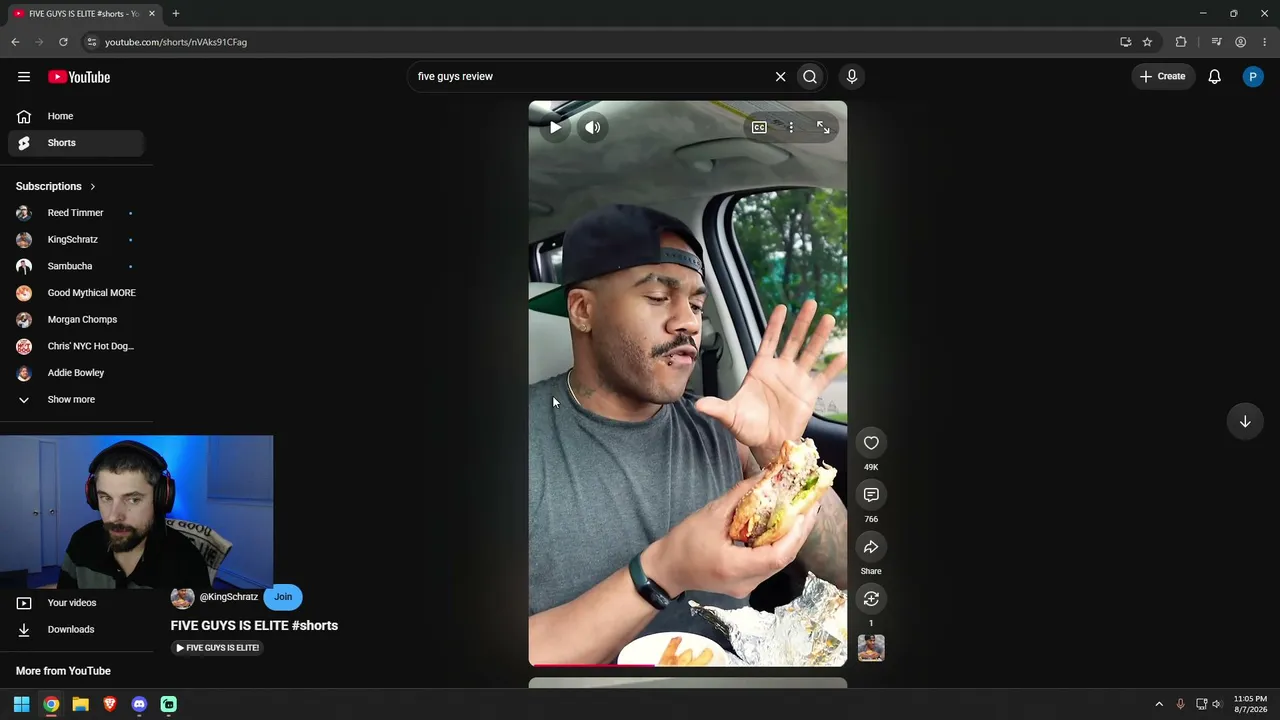This screenshot has height=720, width=1280.
Task: Open Addie Bowley channel
Action: [76, 373]
